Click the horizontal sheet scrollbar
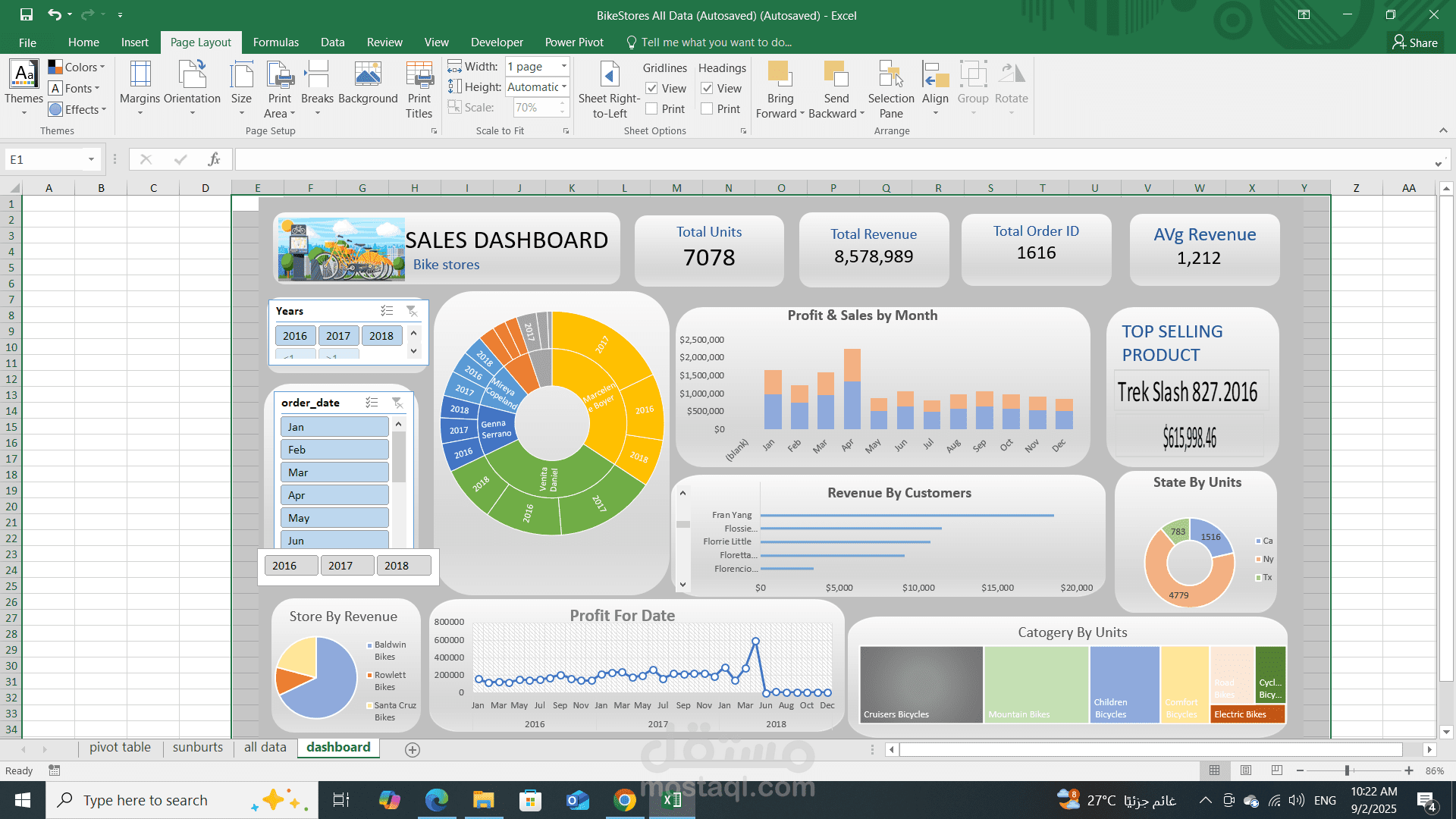 pos(1151,749)
